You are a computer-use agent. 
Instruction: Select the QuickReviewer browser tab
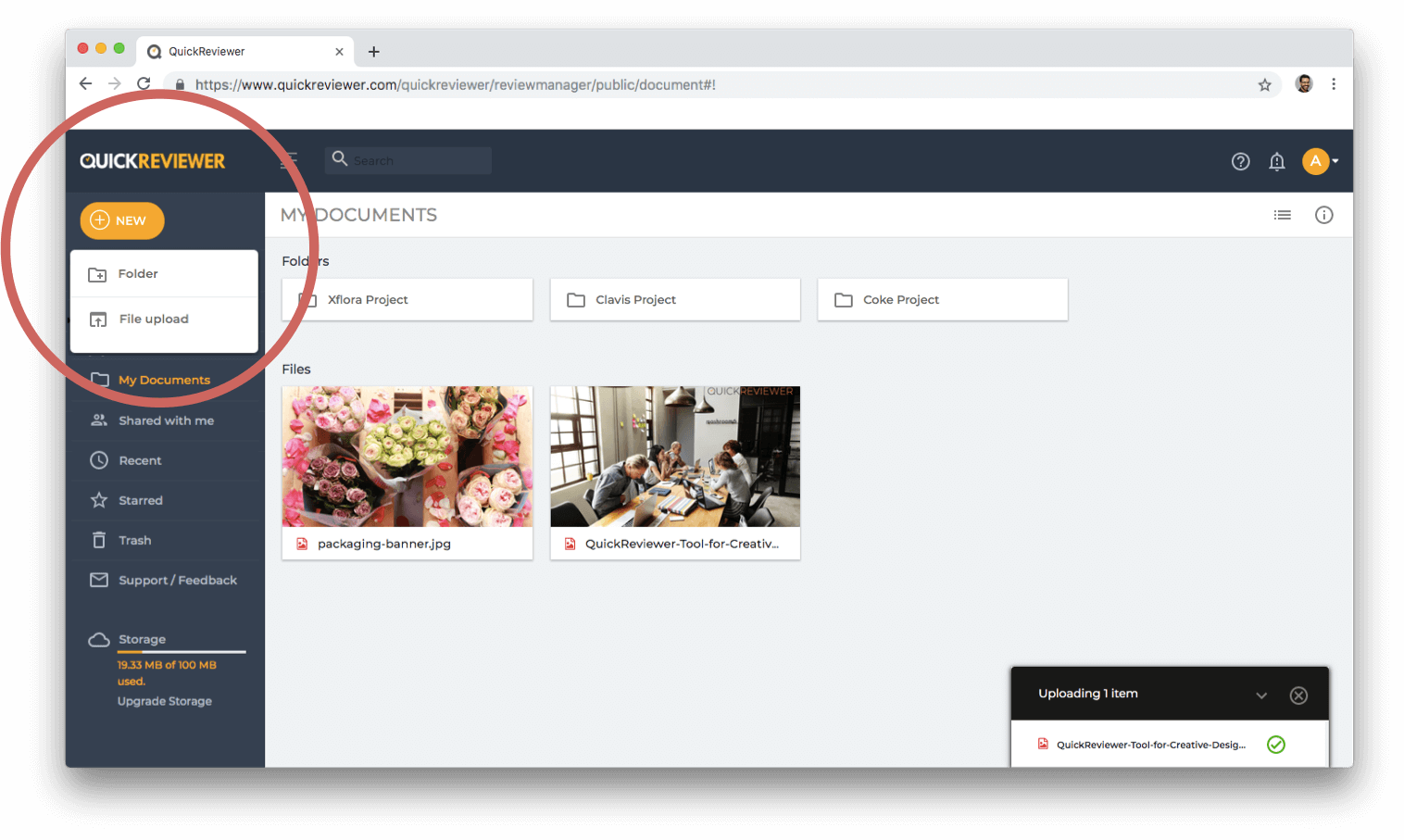tap(244, 52)
